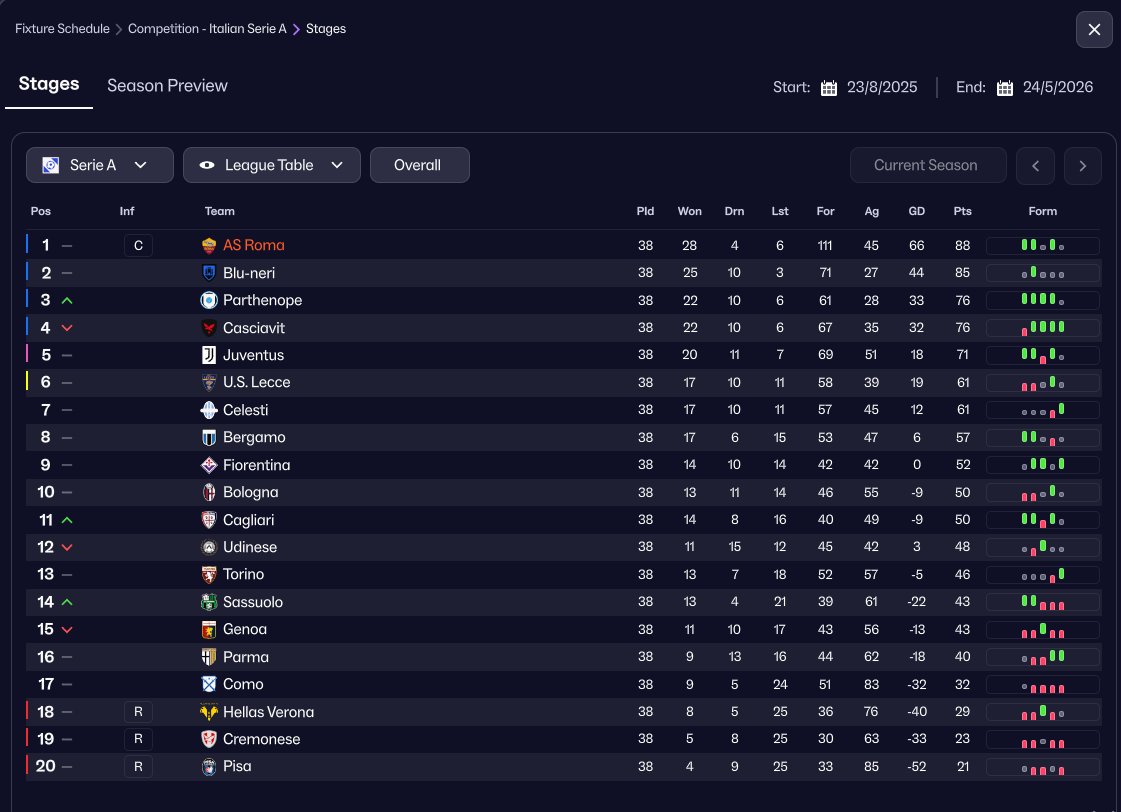The width and height of the screenshot is (1121, 812).
Task: Sort table by Pts column header
Action: point(962,211)
